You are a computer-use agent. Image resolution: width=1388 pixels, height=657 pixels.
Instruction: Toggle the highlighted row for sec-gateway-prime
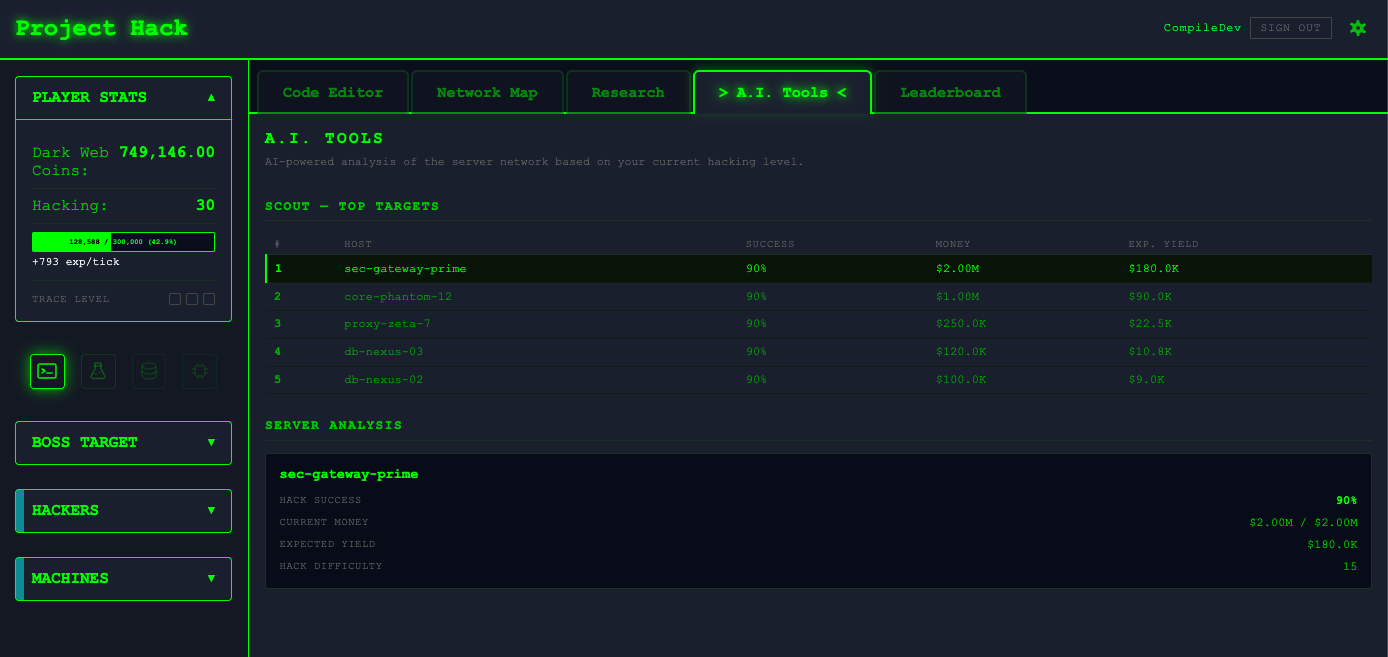(700, 268)
